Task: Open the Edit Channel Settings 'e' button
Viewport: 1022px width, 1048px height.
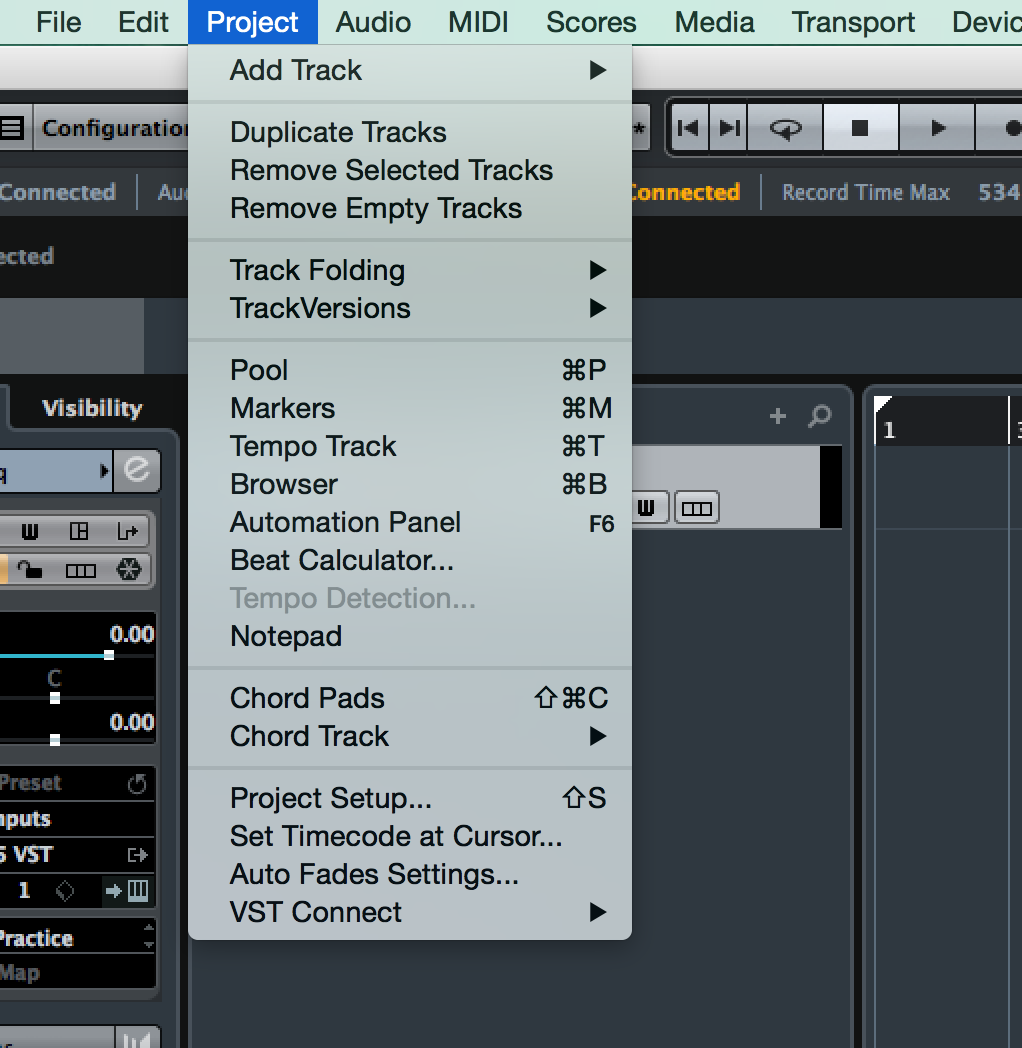Action: (x=137, y=470)
